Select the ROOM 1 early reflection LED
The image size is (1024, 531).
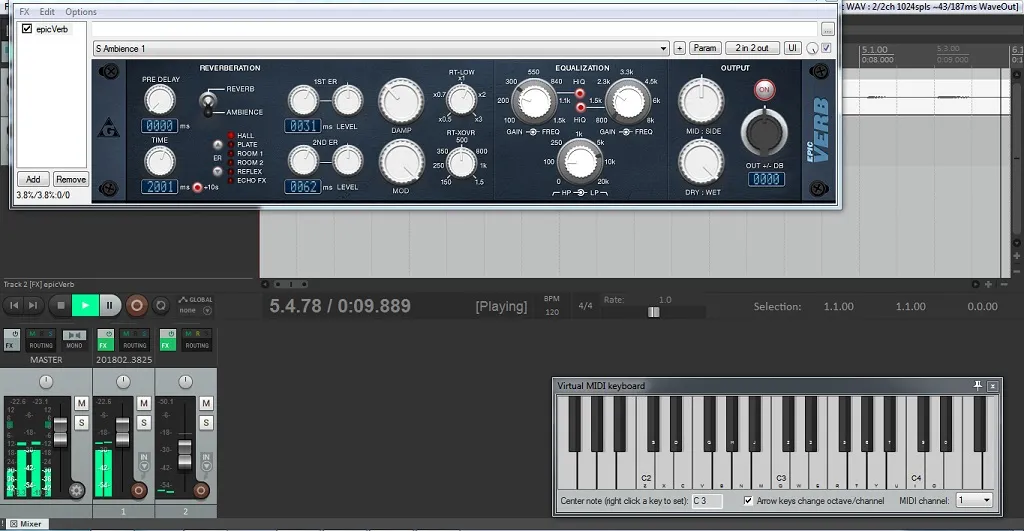[231, 153]
